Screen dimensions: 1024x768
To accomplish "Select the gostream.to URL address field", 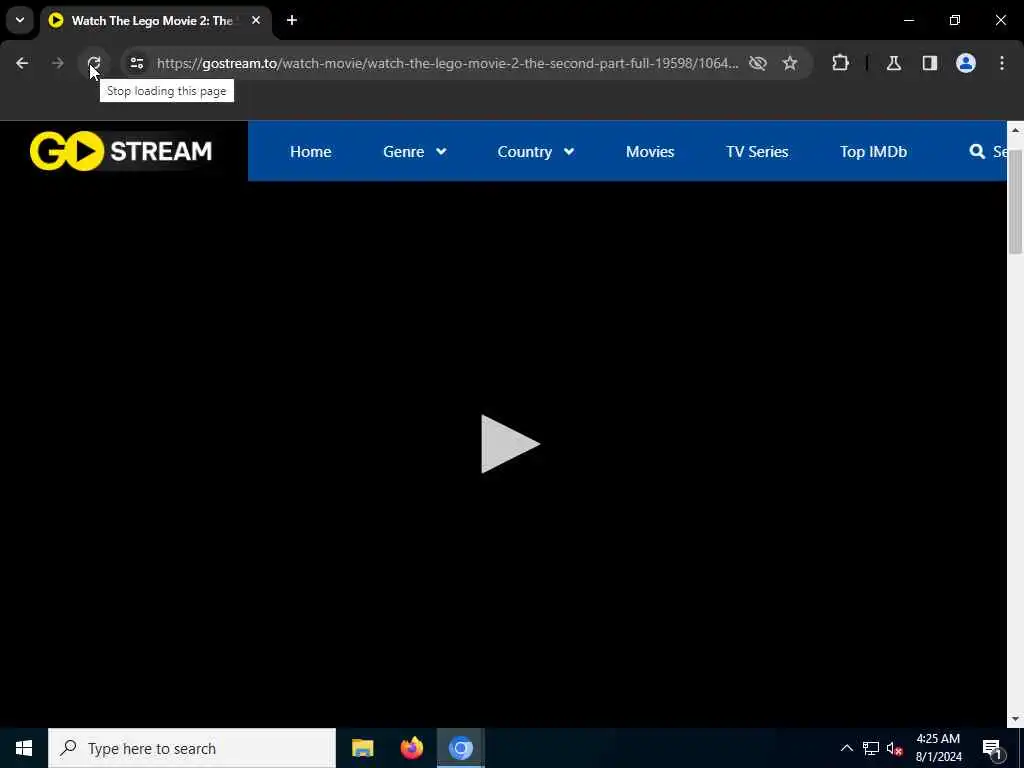I will 447,63.
